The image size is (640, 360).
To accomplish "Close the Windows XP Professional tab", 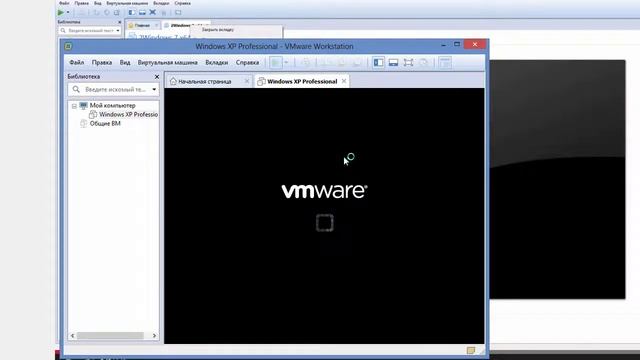I will coord(344,81).
